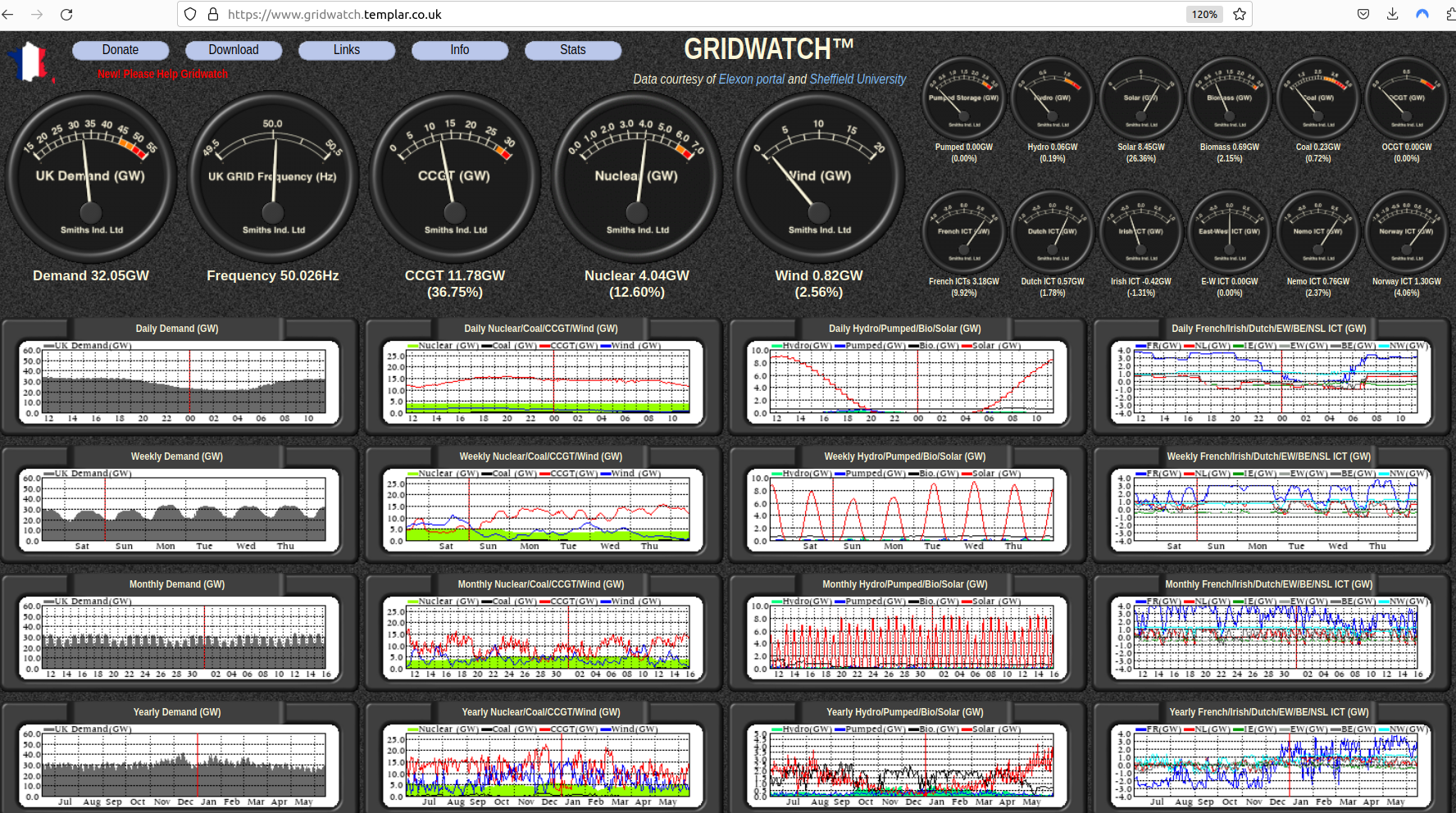Reload the page with the refresh icon
The image size is (1456, 813).
(x=66, y=14)
